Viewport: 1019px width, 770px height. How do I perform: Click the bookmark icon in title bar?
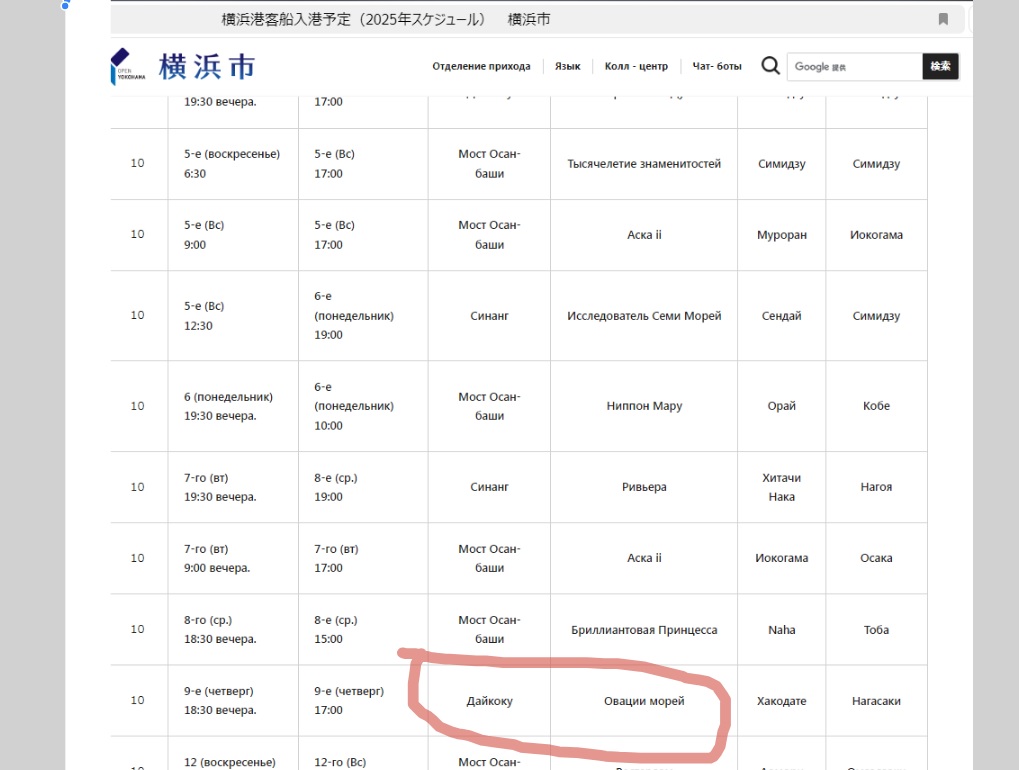[x=943, y=19]
